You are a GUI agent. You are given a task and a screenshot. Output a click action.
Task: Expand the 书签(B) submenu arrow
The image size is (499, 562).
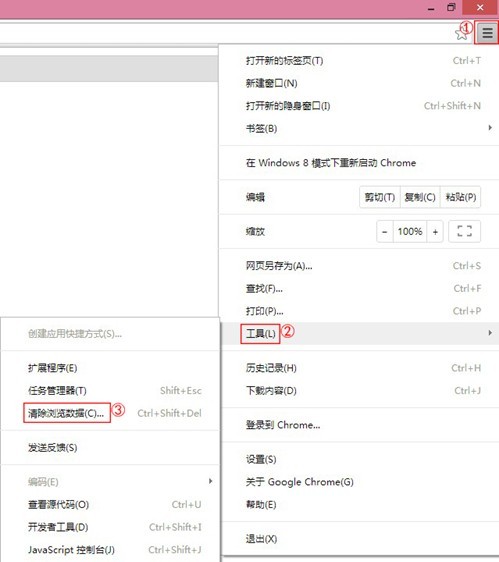tap(490, 128)
